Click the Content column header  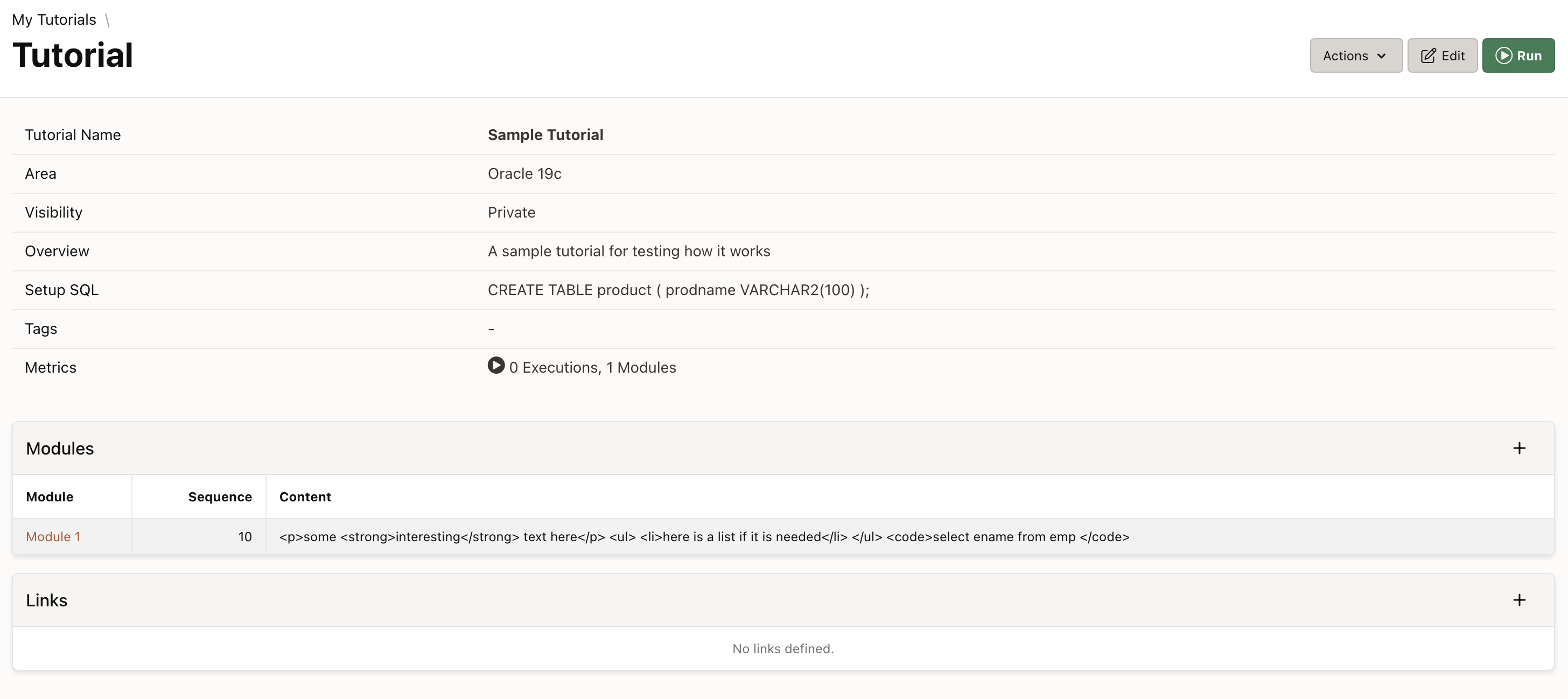[x=305, y=497]
